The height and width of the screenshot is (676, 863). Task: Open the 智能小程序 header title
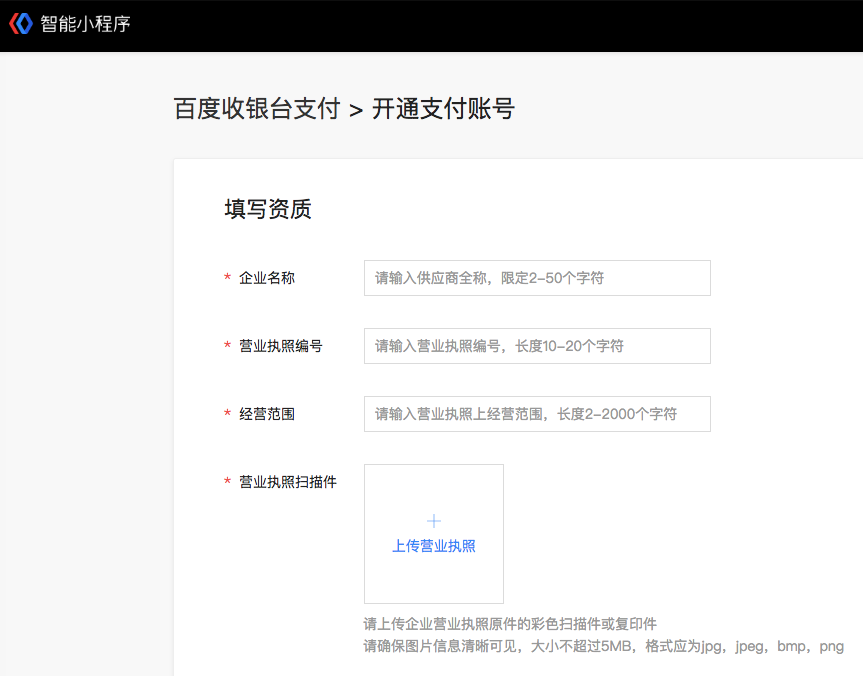[x=85, y=24]
